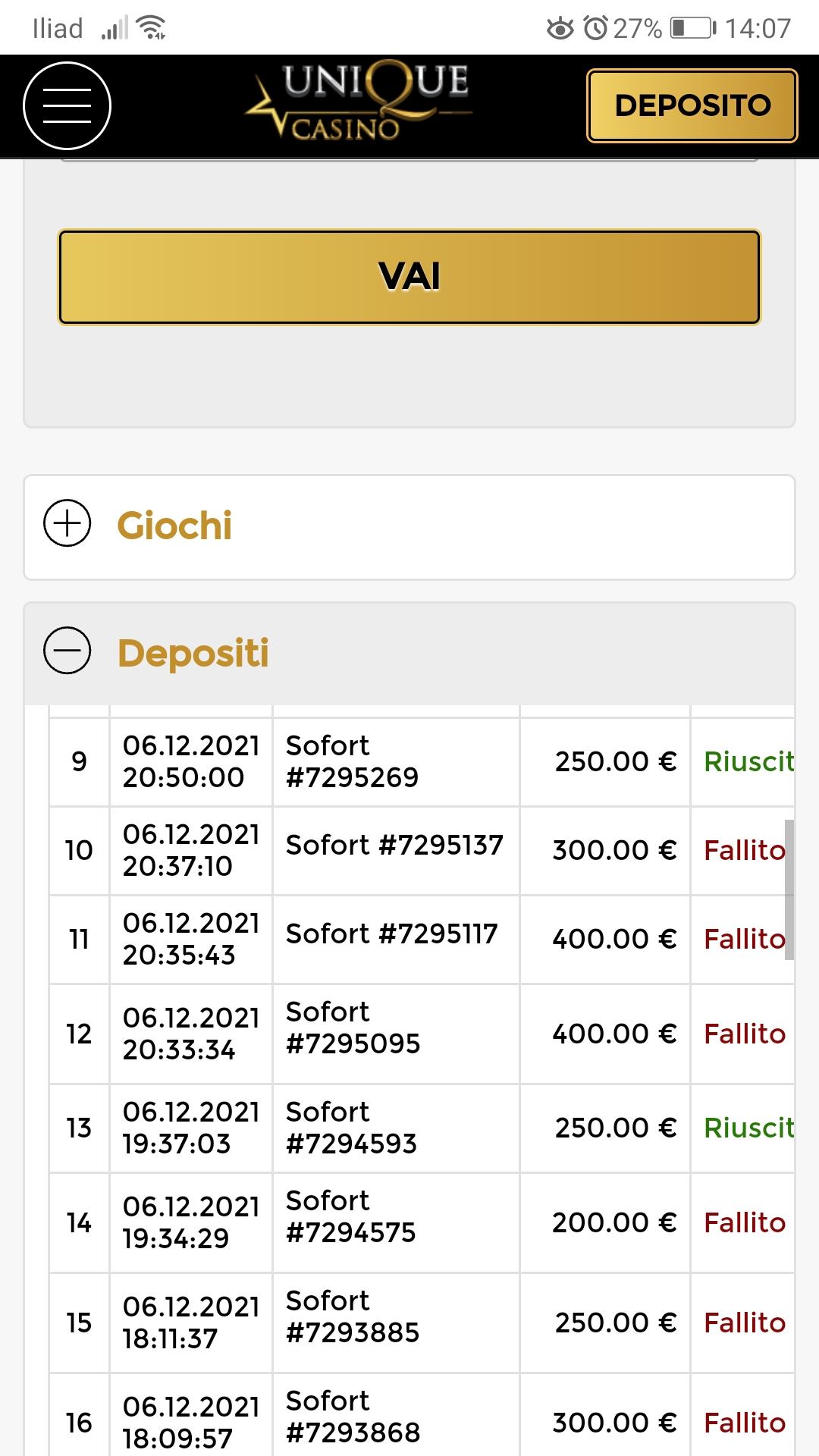Tap the Riuscito status in row 13
819x1456 pixels.
[x=748, y=1128]
